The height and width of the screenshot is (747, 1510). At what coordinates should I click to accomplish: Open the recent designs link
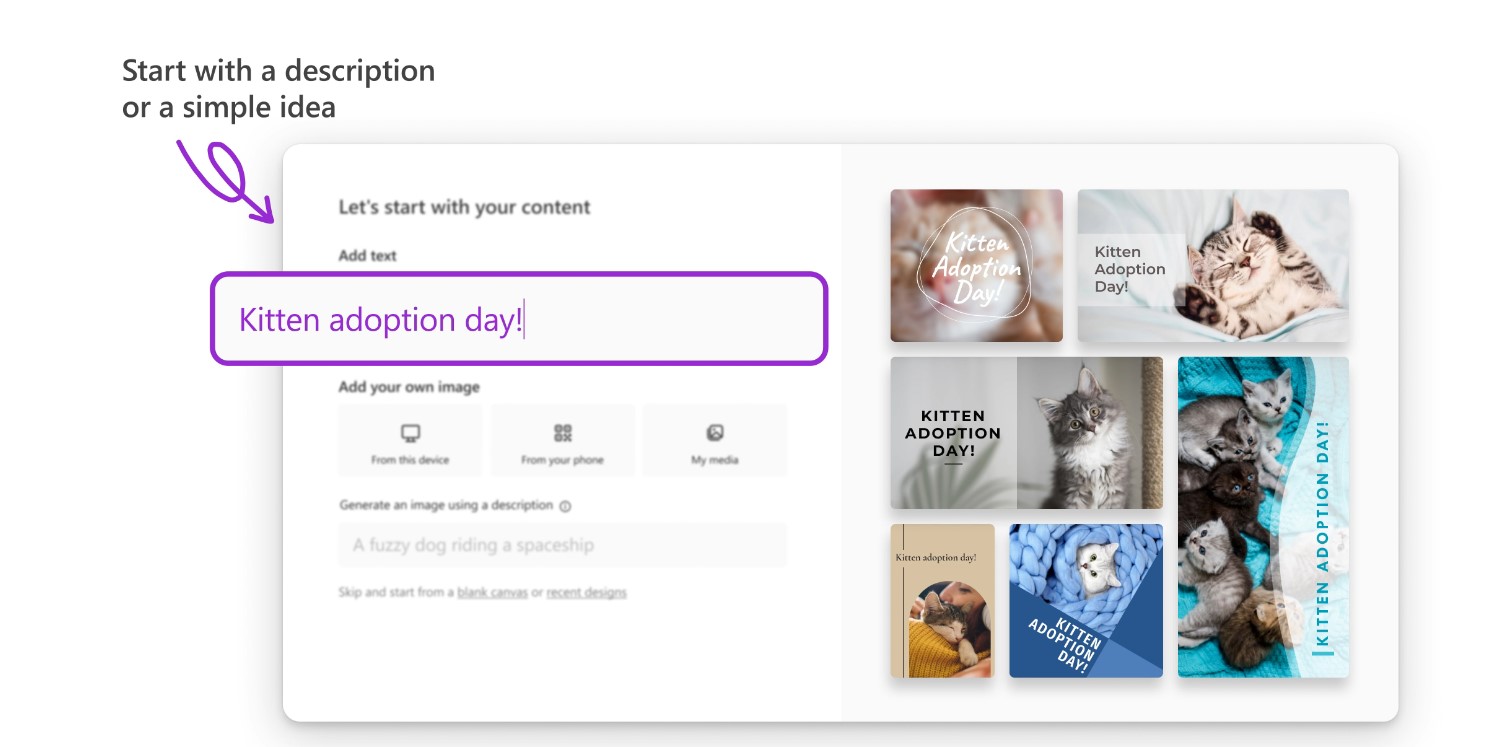click(586, 592)
